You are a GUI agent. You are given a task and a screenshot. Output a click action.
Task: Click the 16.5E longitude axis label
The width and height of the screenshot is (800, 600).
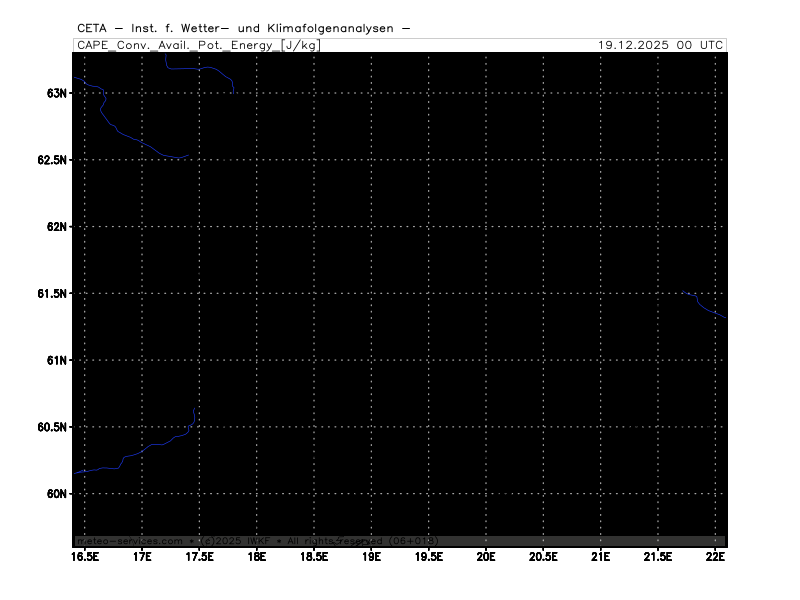pos(85,556)
